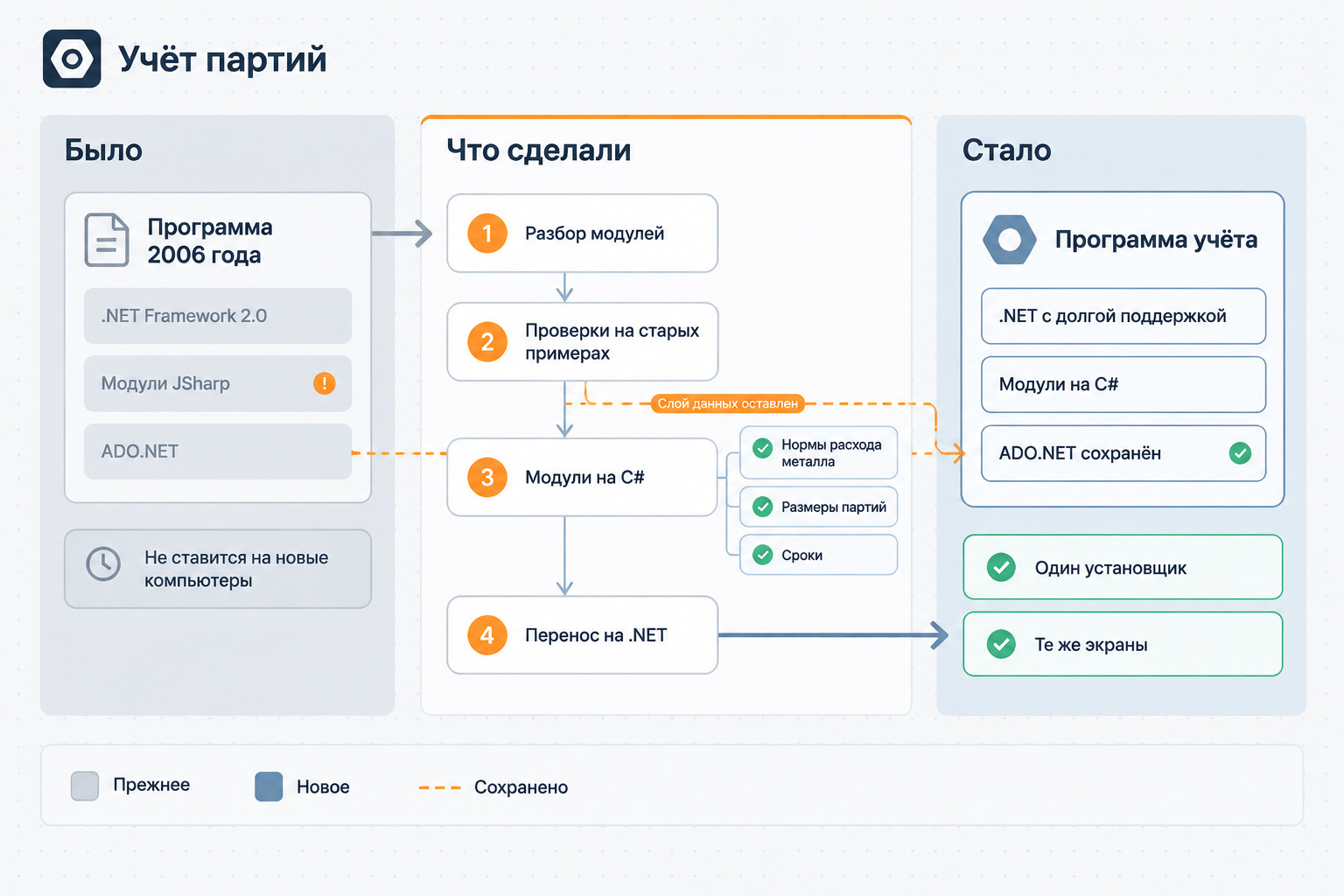Select the .NET Framework 2.0 row
The width and height of the screenshot is (1344, 896).
pos(218,316)
